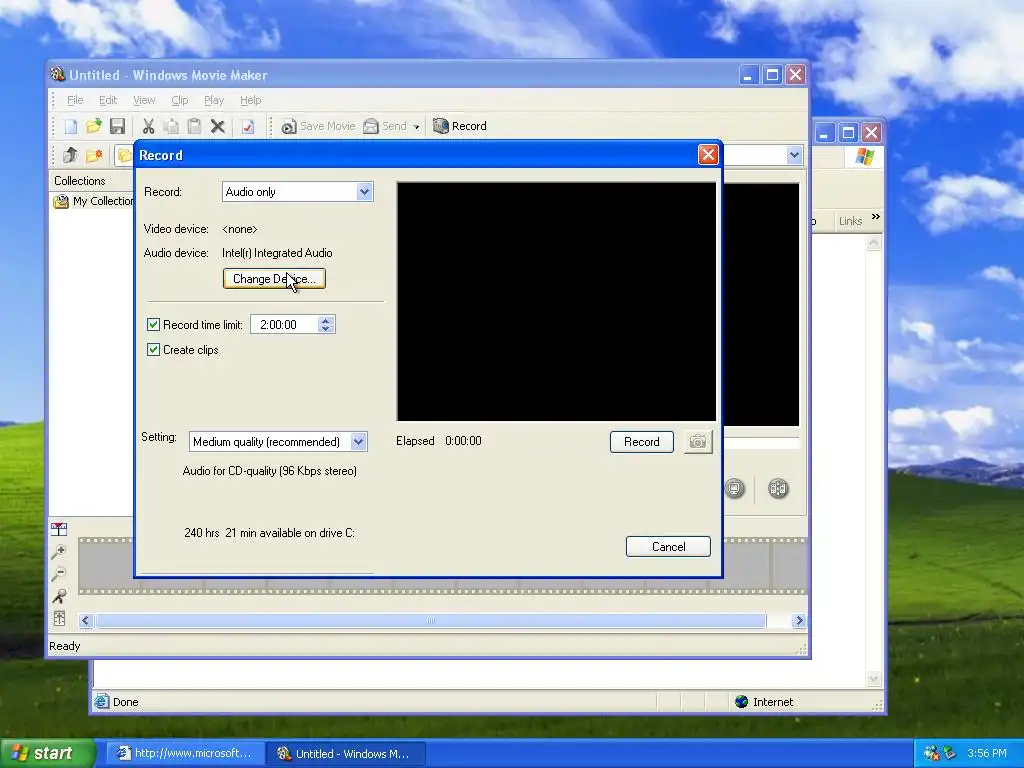Screen dimensions: 1024x768
Task: Click Links in the browser window
Action: pos(850,221)
